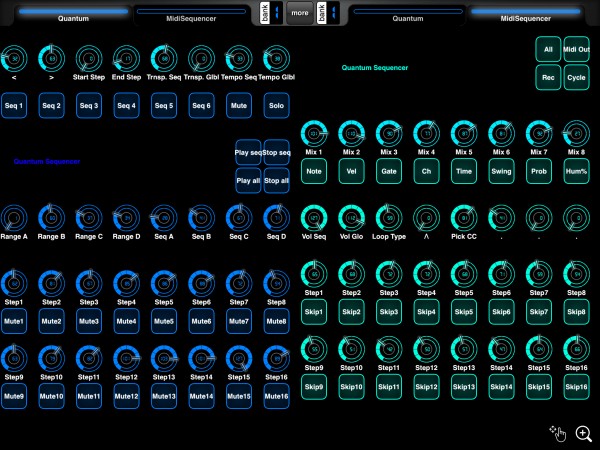Viewport: 600px width, 450px height.
Task: Select the Gate mode button
Action: (389, 171)
